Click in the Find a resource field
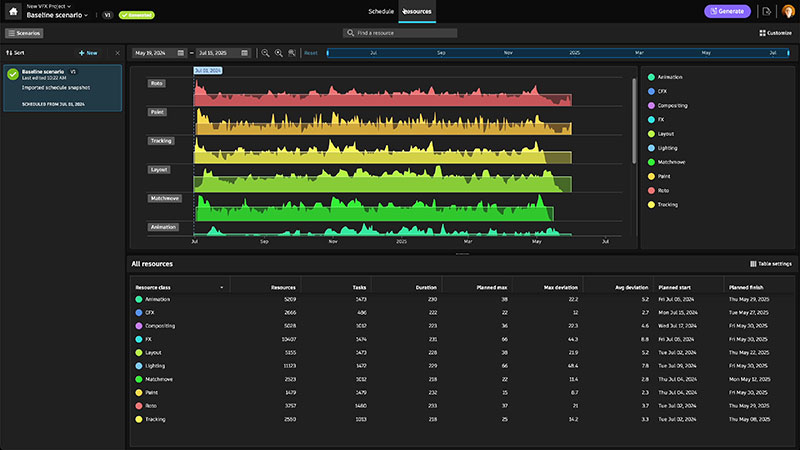 (x=400, y=33)
